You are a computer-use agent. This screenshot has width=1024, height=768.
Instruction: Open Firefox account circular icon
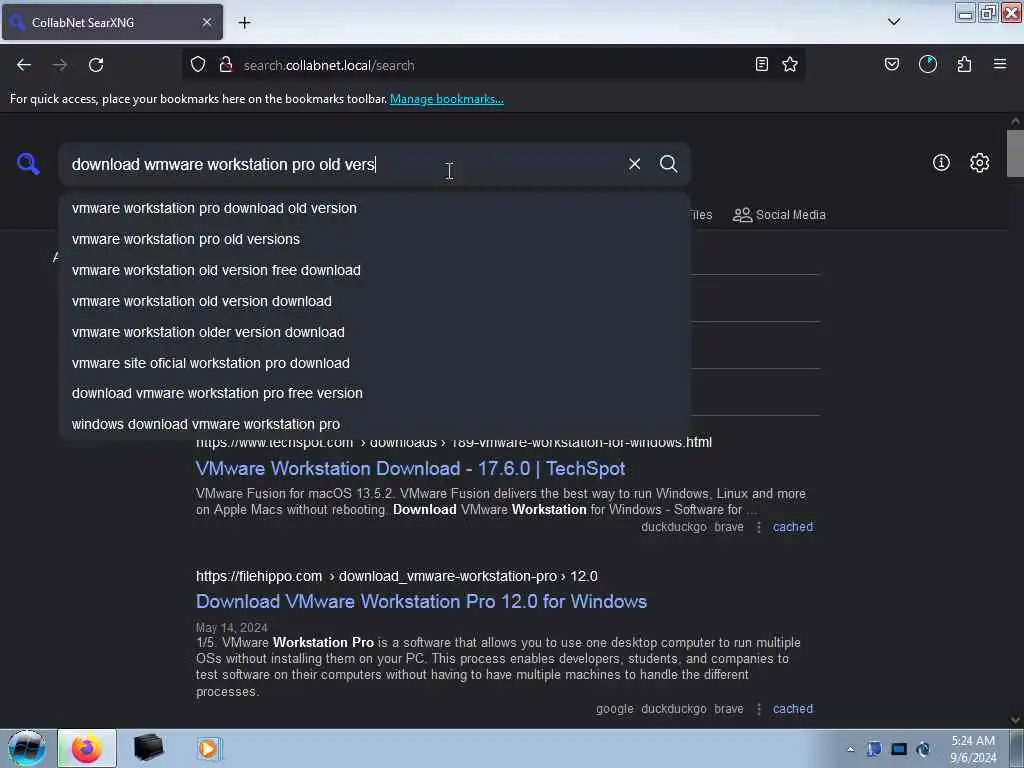coord(928,64)
